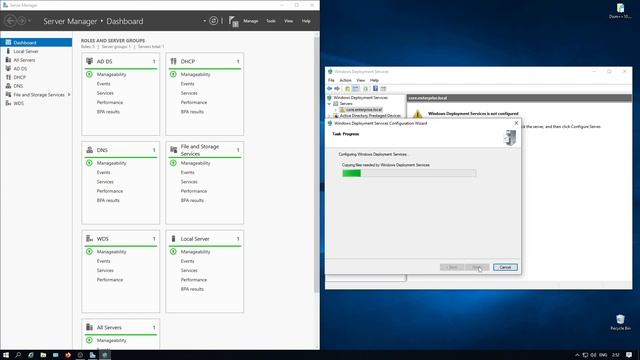The width and height of the screenshot is (640, 360).
Task: Open Events in the WDS tile
Action: point(104,261)
